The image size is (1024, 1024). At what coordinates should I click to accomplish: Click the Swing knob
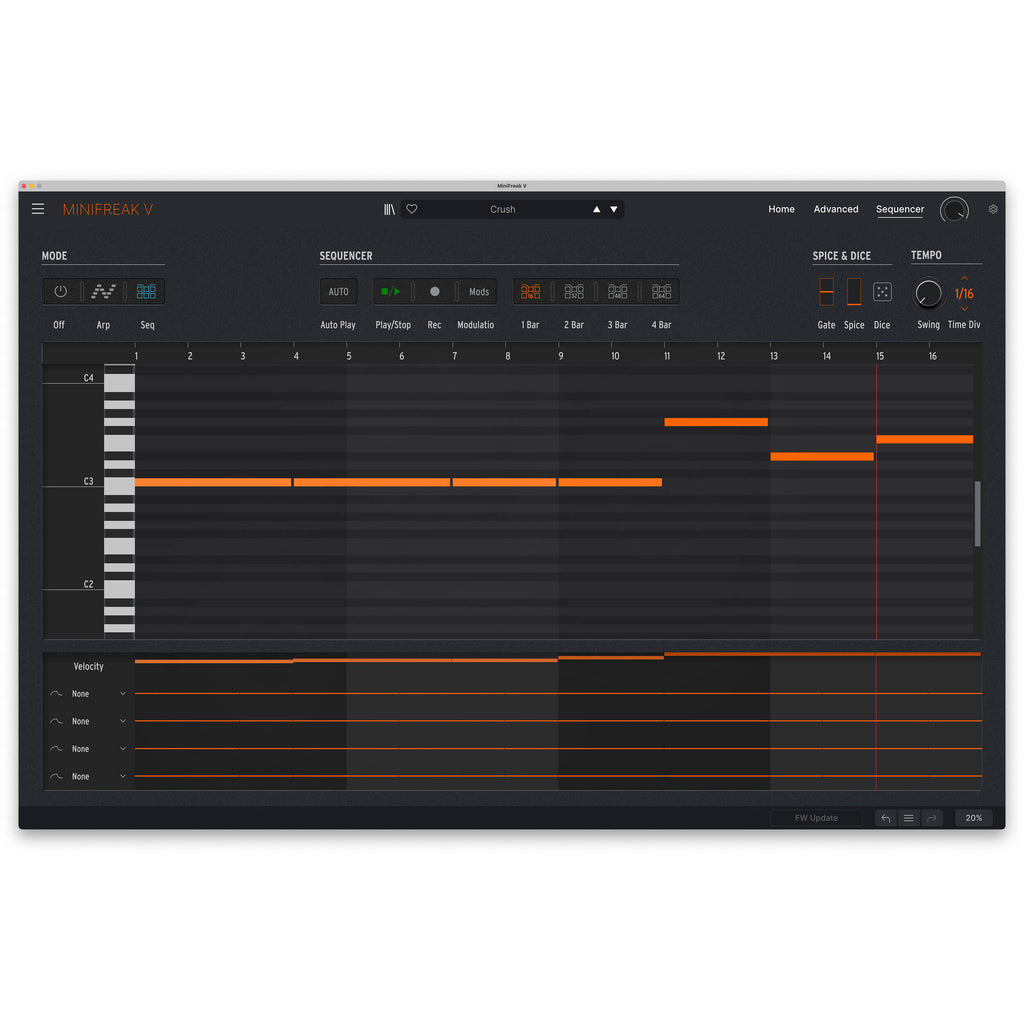click(x=929, y=294)
